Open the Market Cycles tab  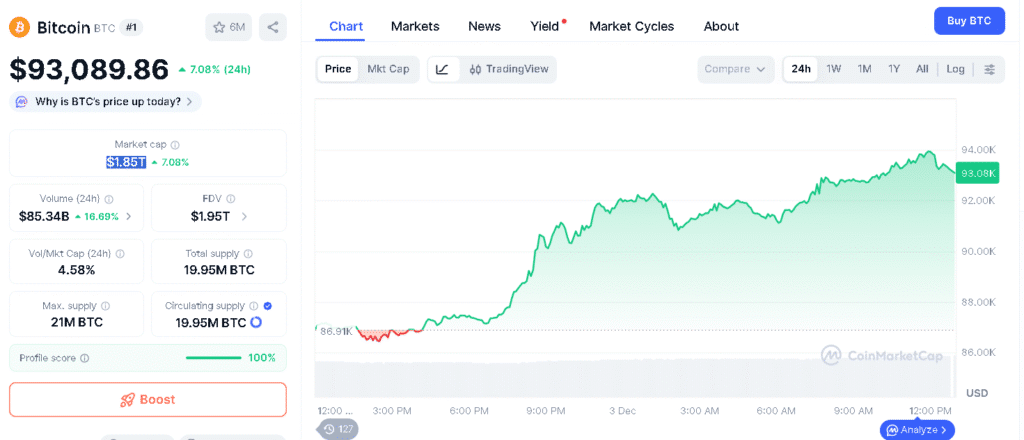pos(632,27)
